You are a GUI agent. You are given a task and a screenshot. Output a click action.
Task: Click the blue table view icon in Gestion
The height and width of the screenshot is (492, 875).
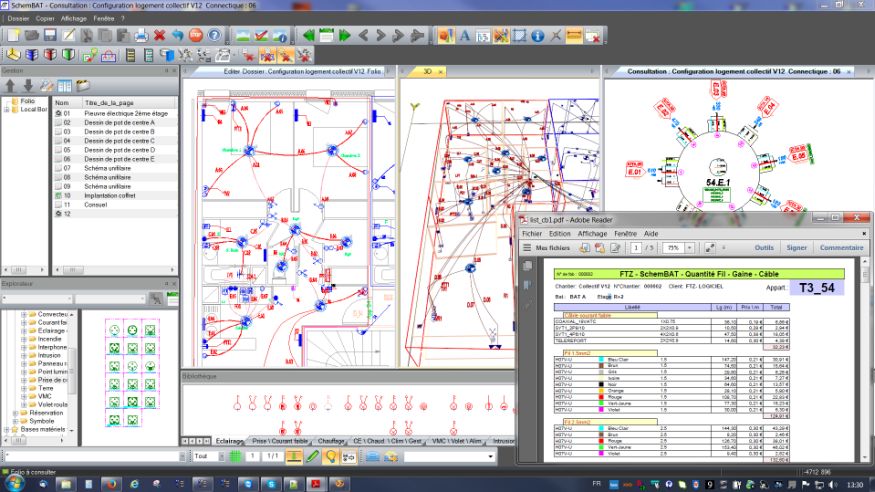(65, 85)
